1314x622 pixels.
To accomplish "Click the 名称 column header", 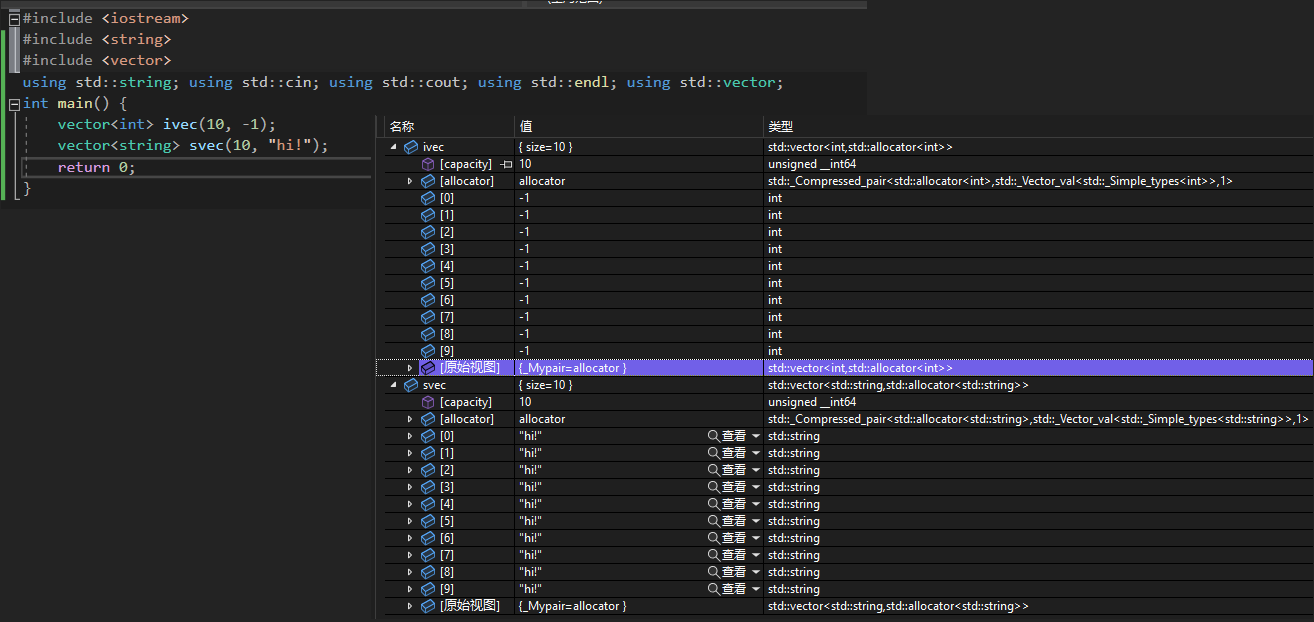I will [x=402, y=127].
